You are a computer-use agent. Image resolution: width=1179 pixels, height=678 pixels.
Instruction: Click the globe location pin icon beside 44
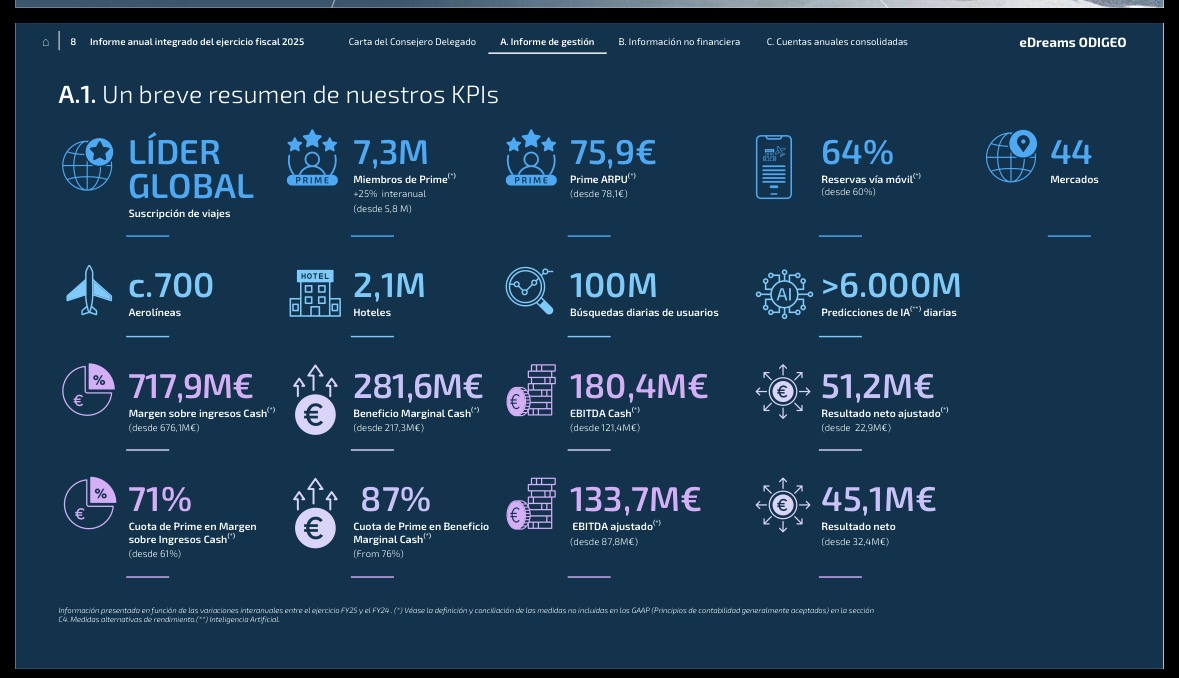(1011, 156)
